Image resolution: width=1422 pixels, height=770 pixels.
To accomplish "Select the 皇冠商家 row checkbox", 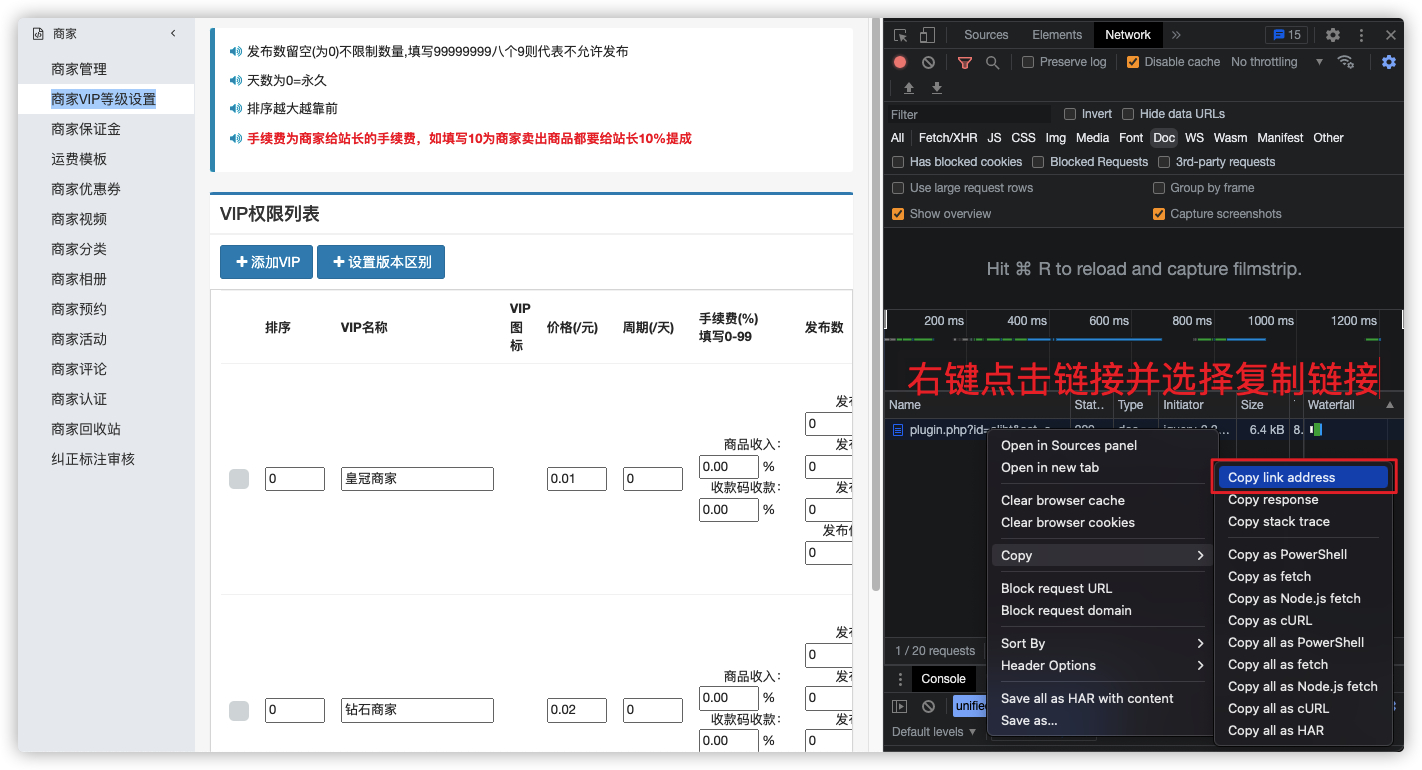I will click(x=239, y=479).
